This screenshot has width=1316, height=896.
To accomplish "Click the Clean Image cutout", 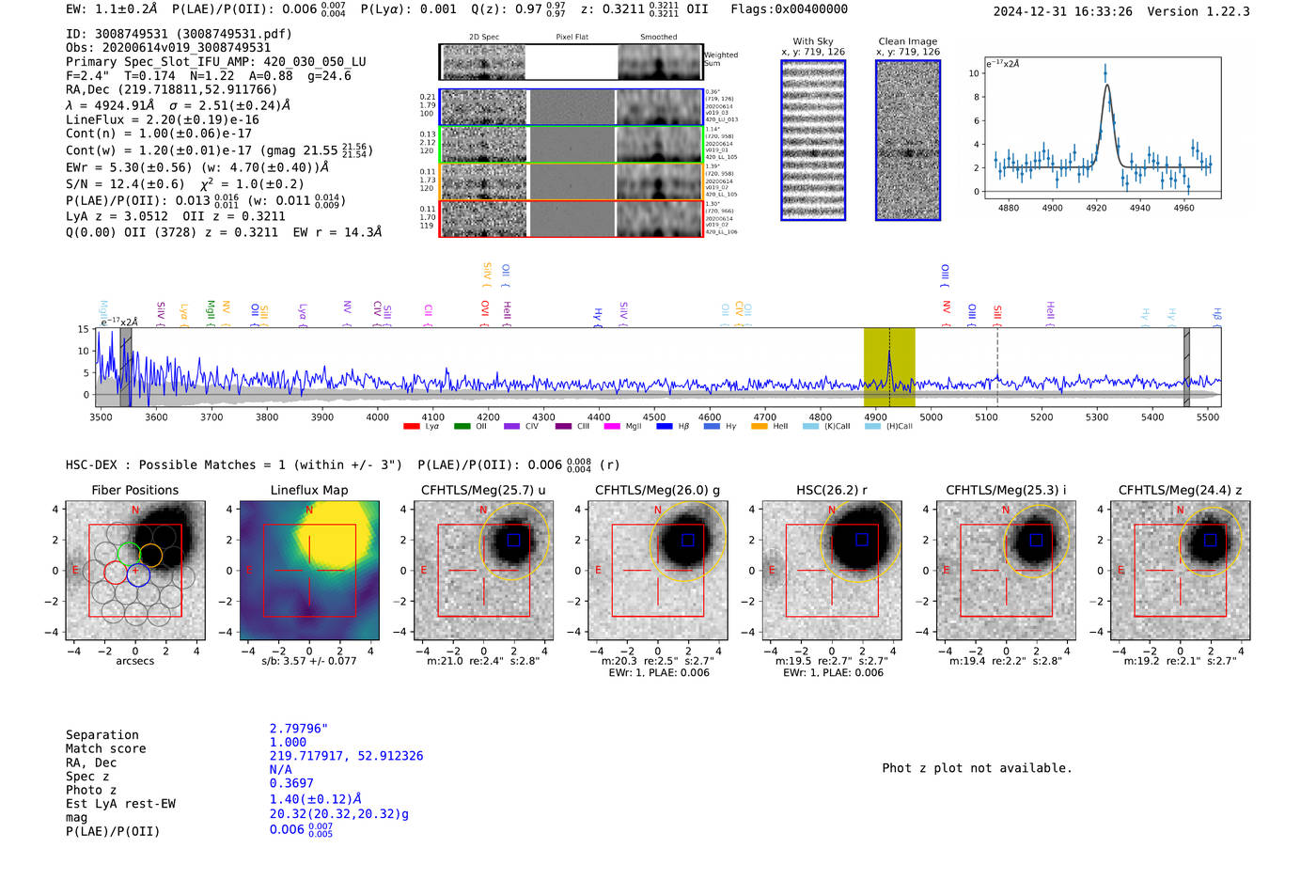I will tap(908, 140).
